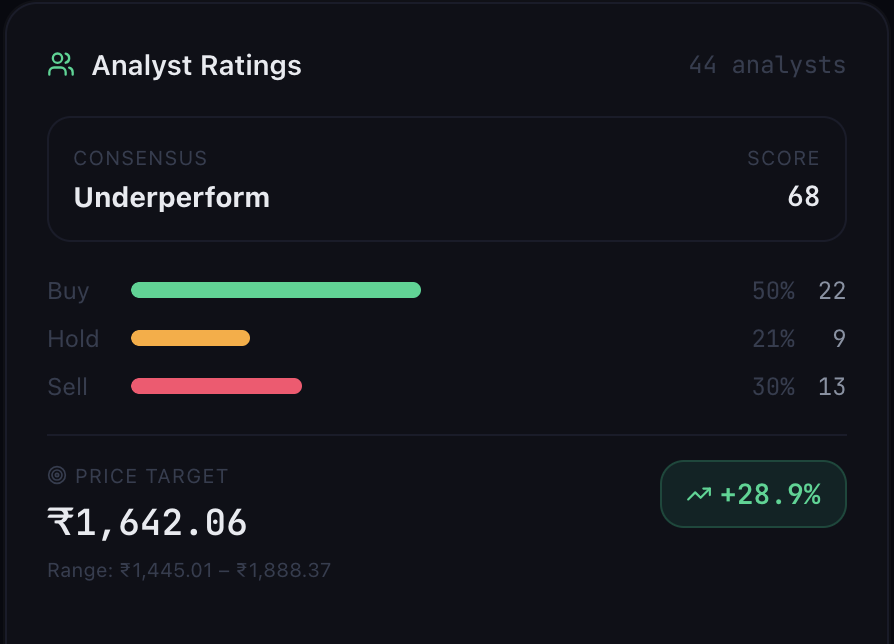Image resolution: width=894 pixels, height=644 pixels.
Task: Select the circular bullseye price target icon
Action: 57,476
